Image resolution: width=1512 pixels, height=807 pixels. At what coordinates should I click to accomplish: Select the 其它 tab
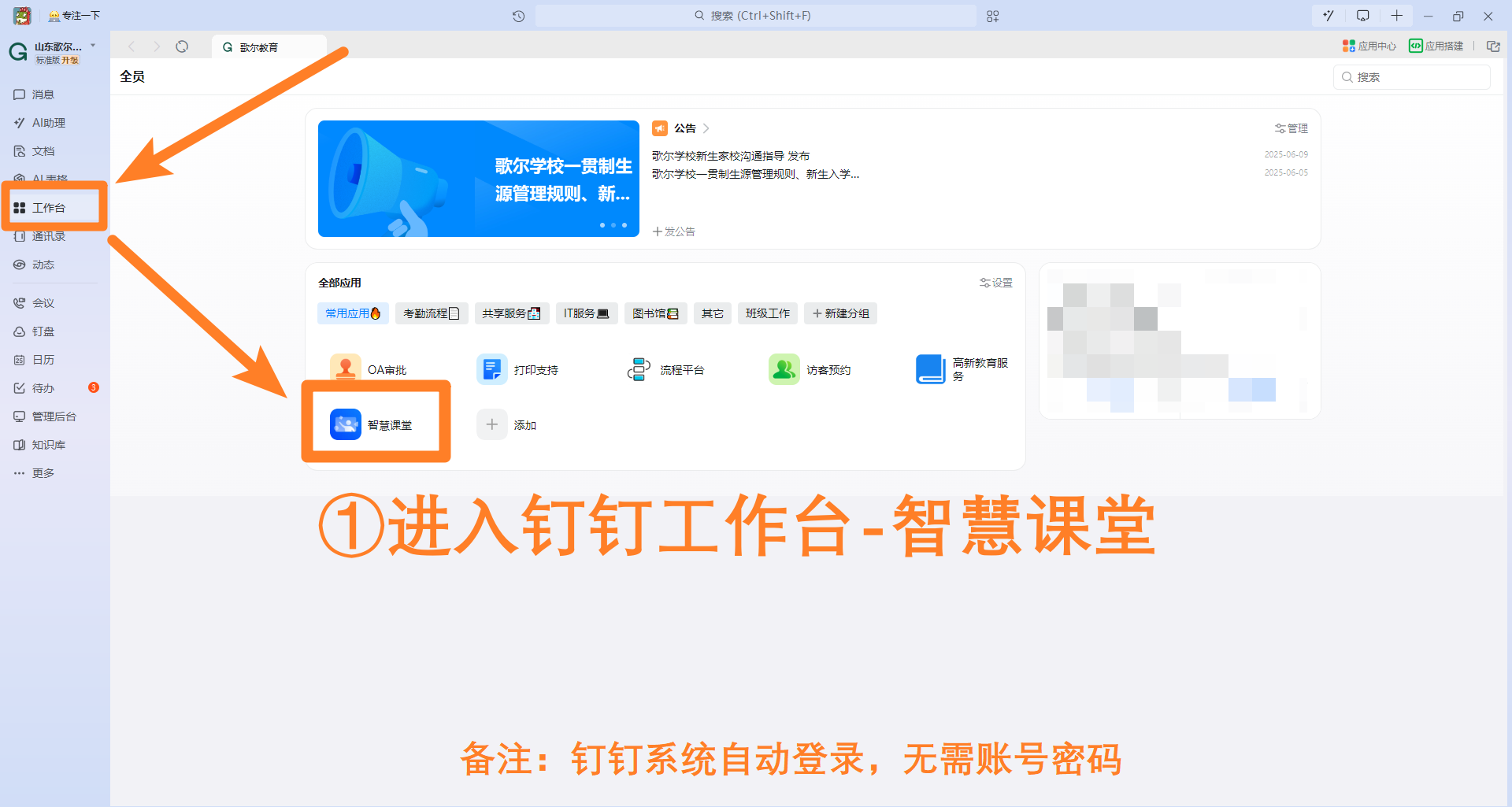click(713, 313)
